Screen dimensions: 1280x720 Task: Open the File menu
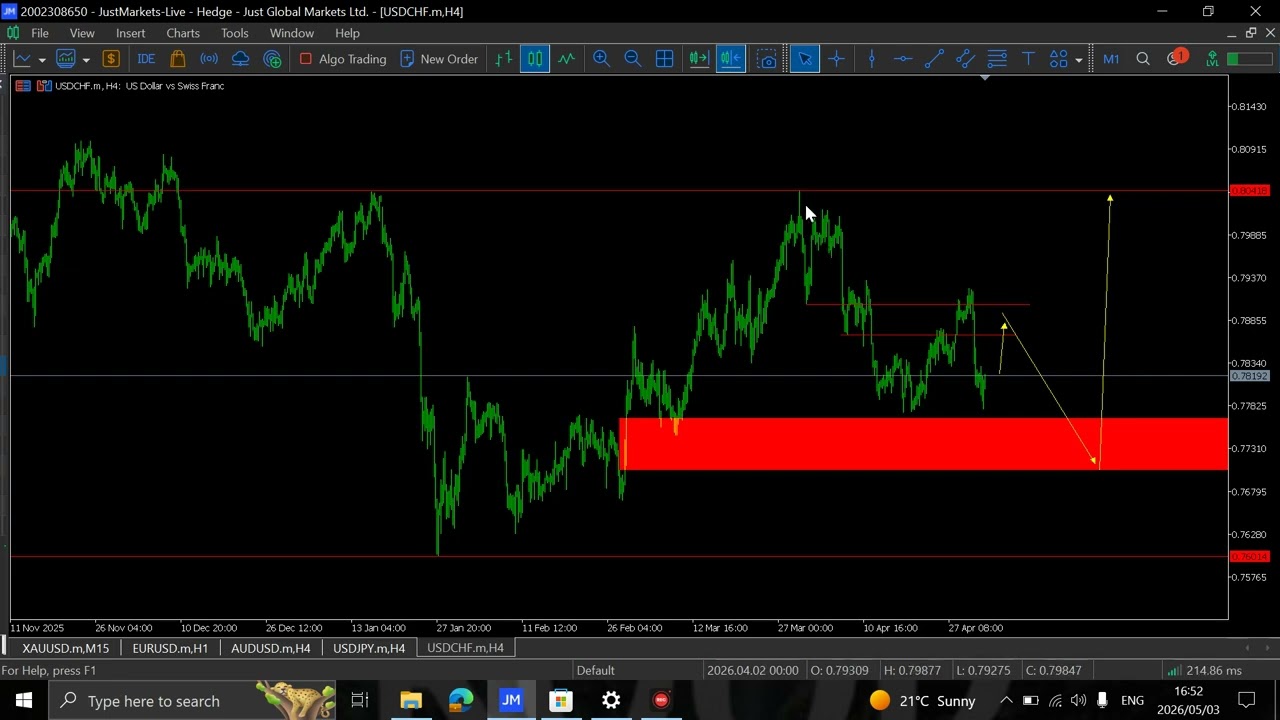[x=40, y=33]
